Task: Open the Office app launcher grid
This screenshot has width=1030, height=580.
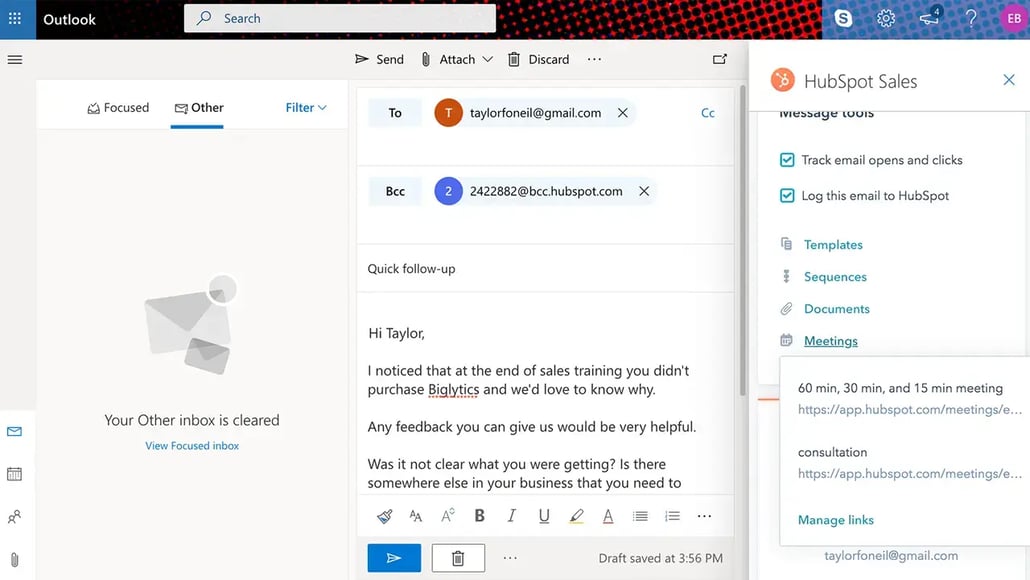Action: coord(14,18)
